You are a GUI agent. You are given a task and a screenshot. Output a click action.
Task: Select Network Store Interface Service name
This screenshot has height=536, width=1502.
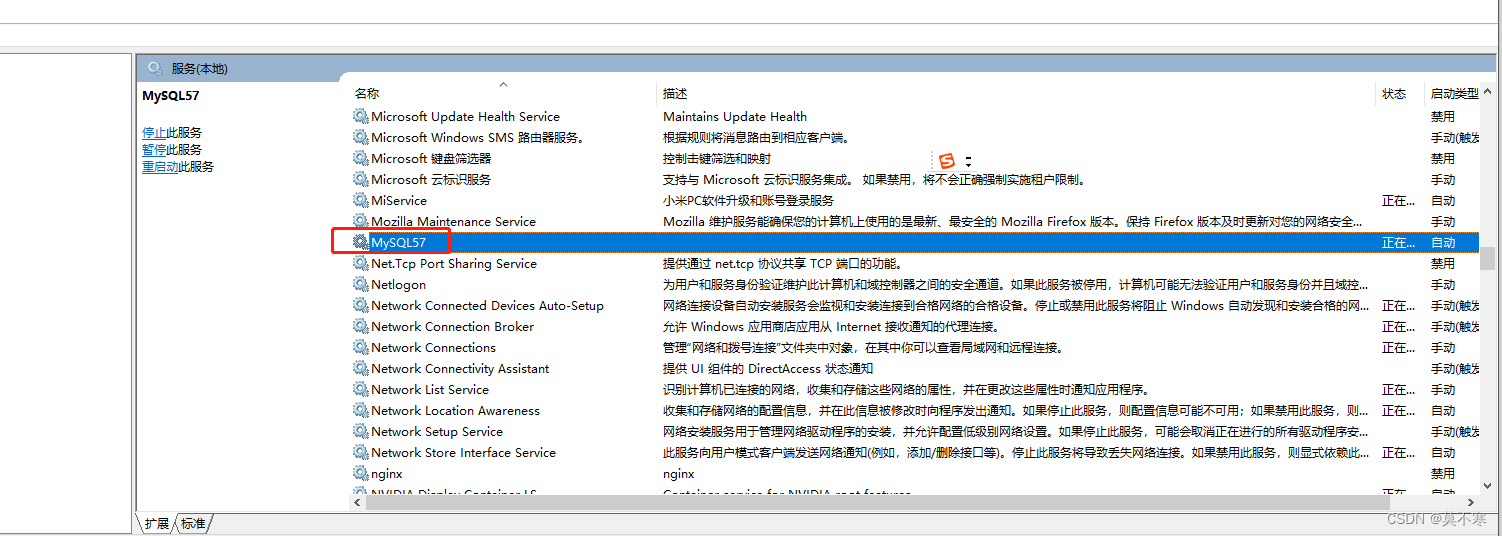463,452
